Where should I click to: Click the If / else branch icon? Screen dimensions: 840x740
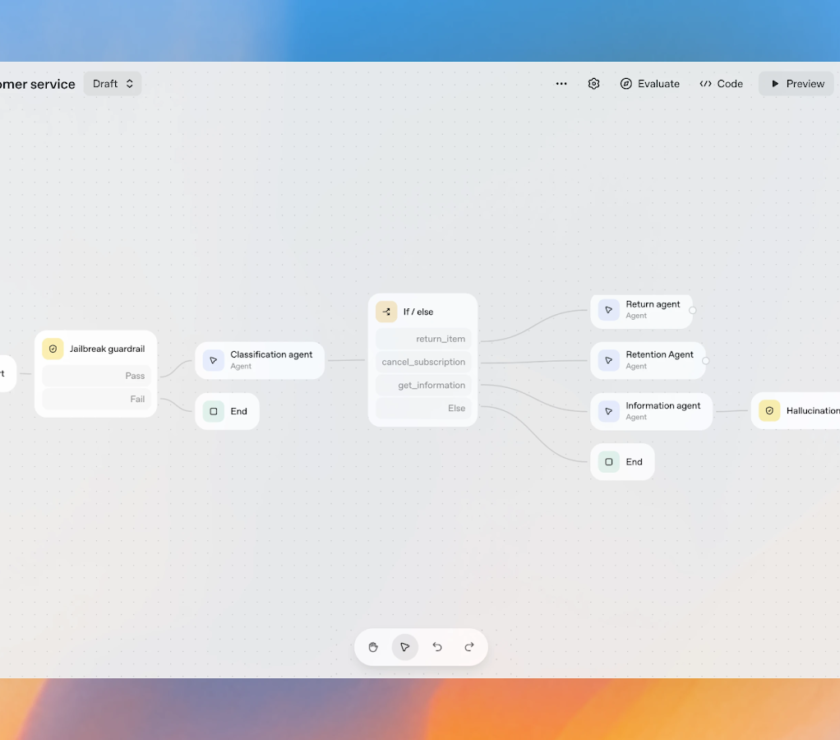pyautogui.click(x=386, y=312)
